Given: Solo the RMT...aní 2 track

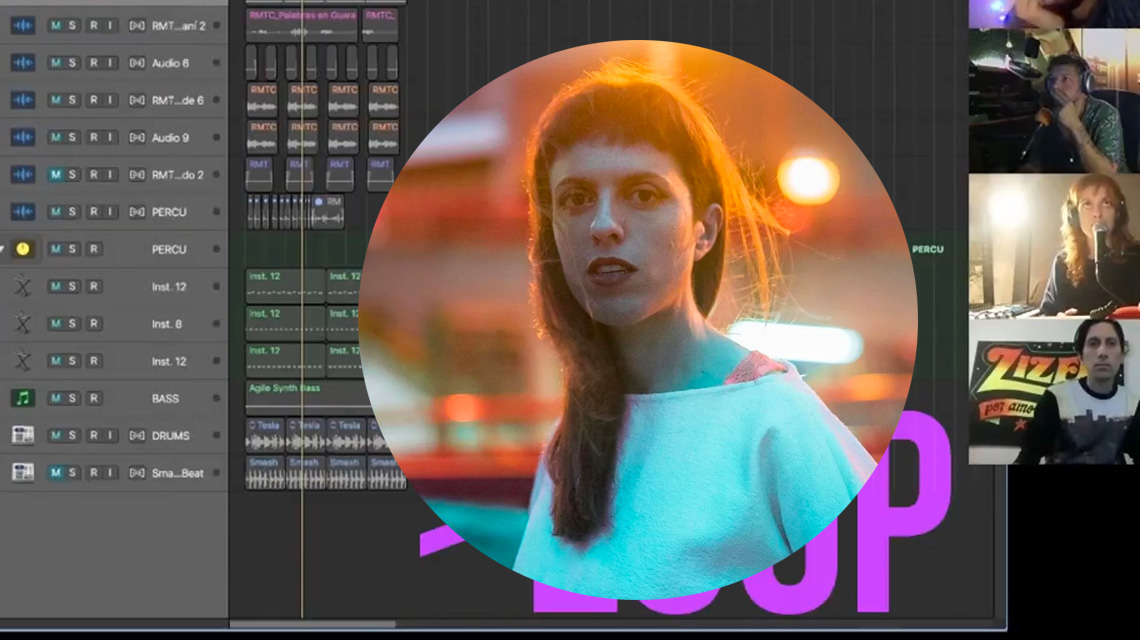Looking at the screenshot, I should pos(72,25).
